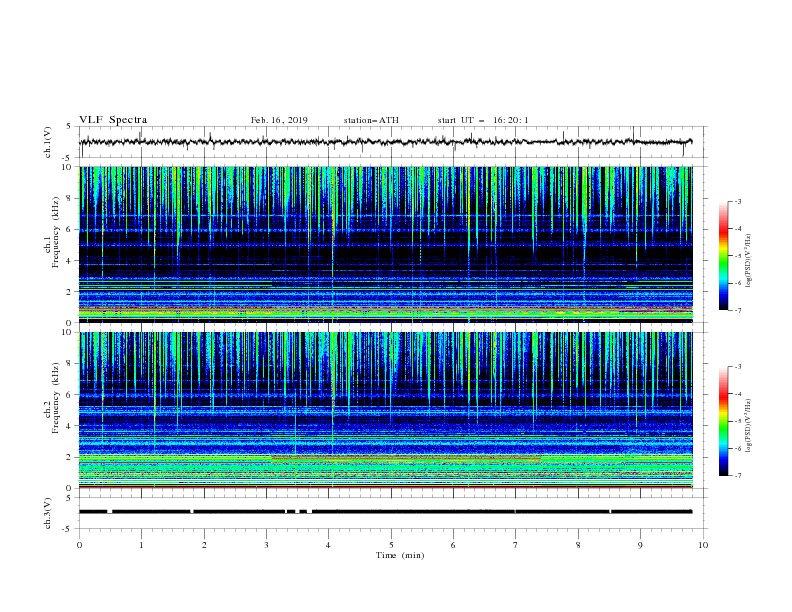
Task: Click the date 'Feb. 16, 2019'
Action: (x=279, y=120)
